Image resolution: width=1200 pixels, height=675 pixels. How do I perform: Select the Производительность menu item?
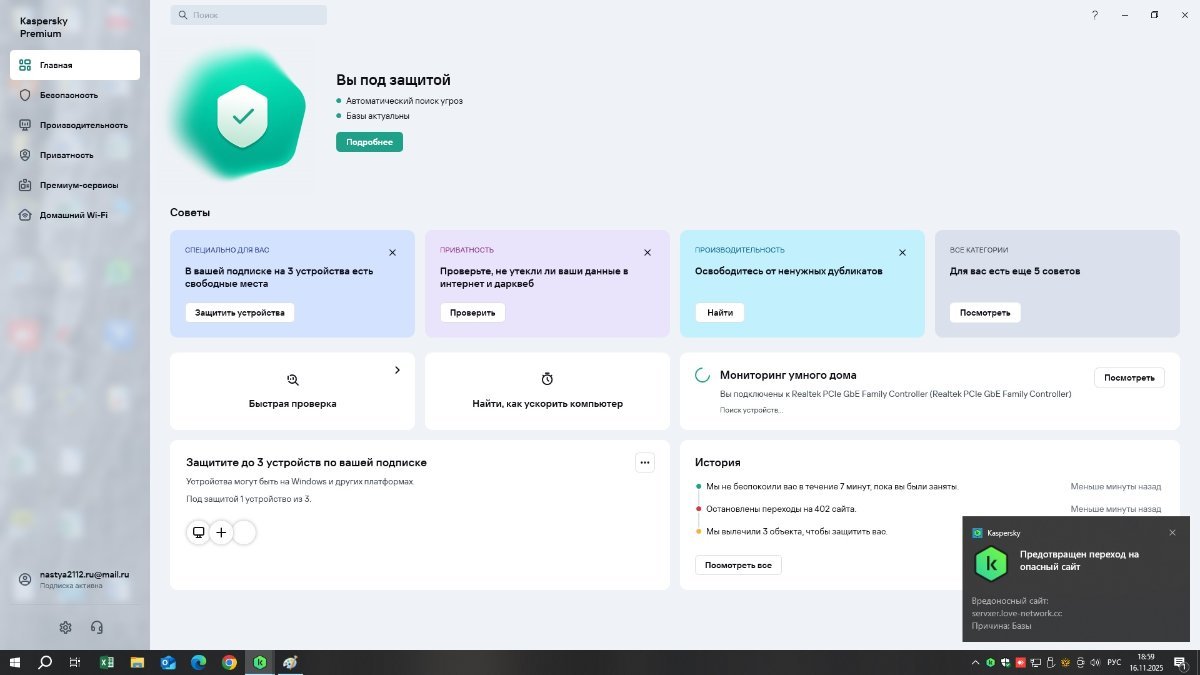[75, 125]
